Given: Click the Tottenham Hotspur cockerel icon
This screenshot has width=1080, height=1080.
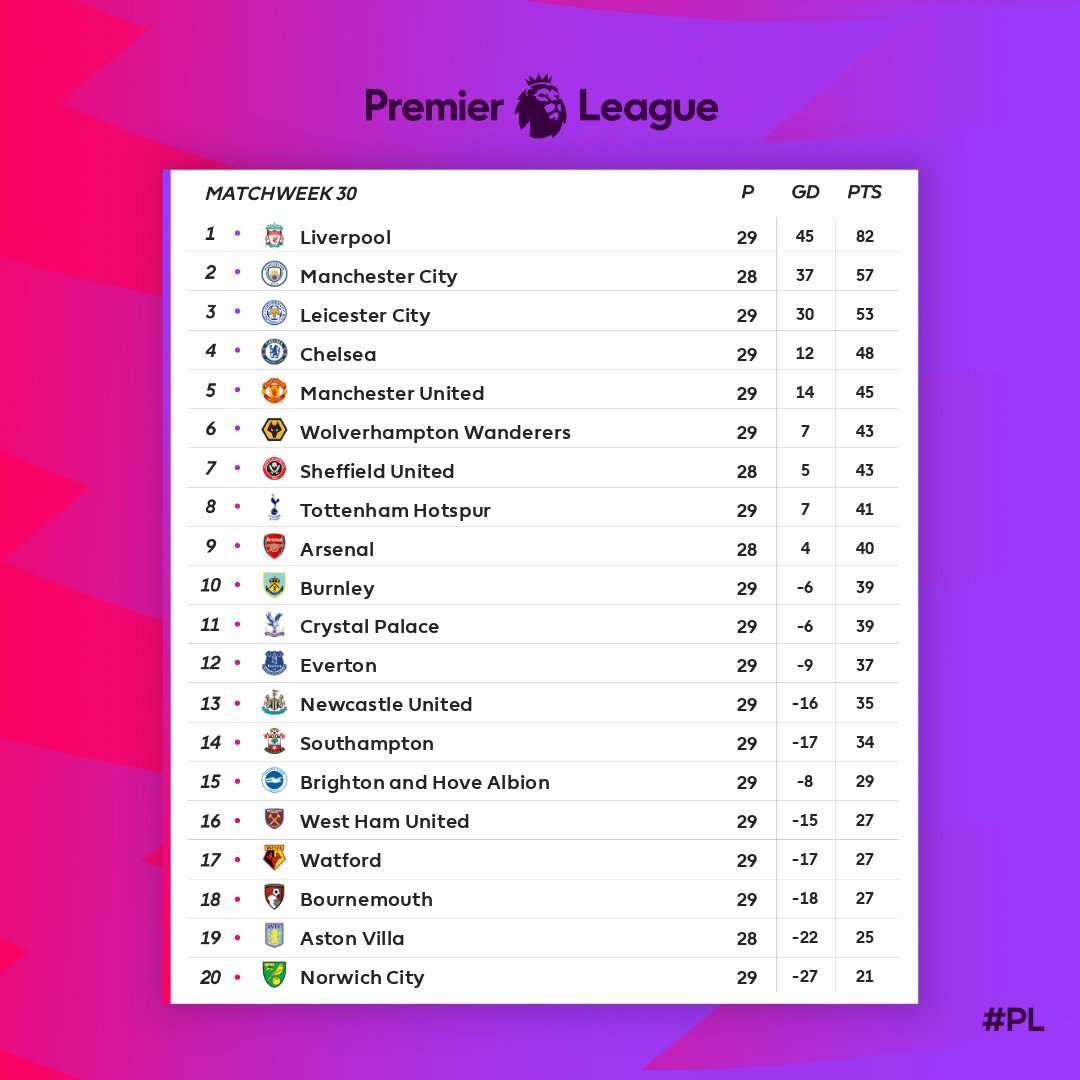Looking at the screenshot, I should click(274, 508).
